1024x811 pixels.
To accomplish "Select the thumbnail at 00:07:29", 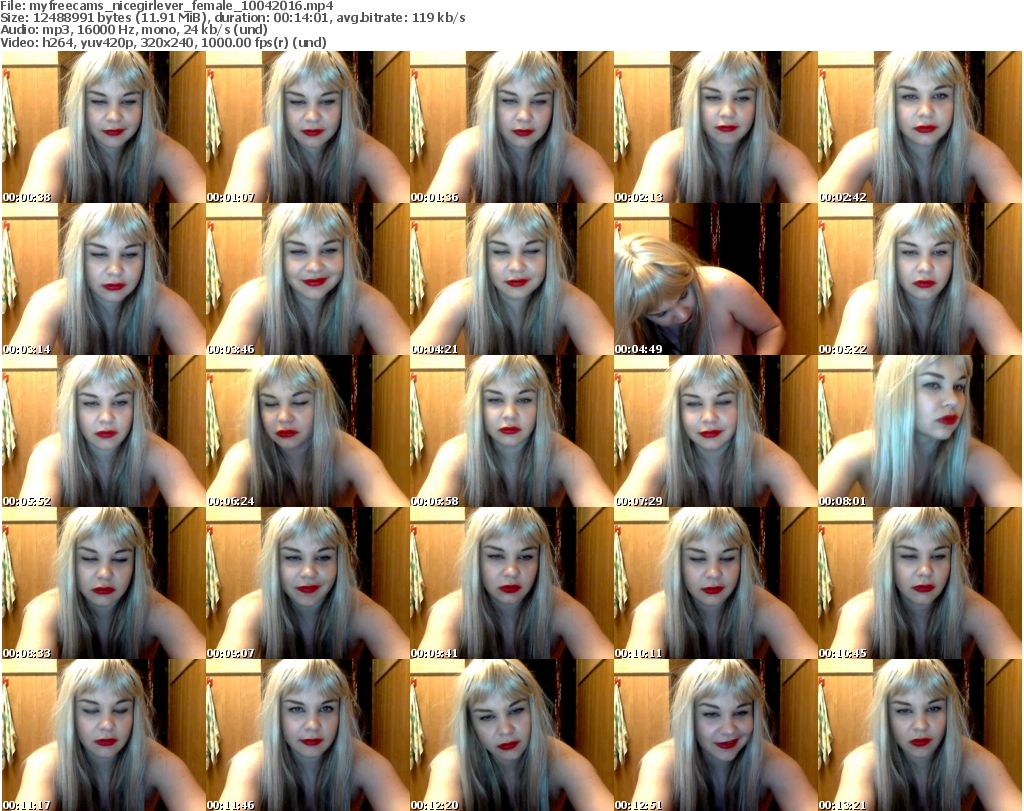I will click(716, 431).
